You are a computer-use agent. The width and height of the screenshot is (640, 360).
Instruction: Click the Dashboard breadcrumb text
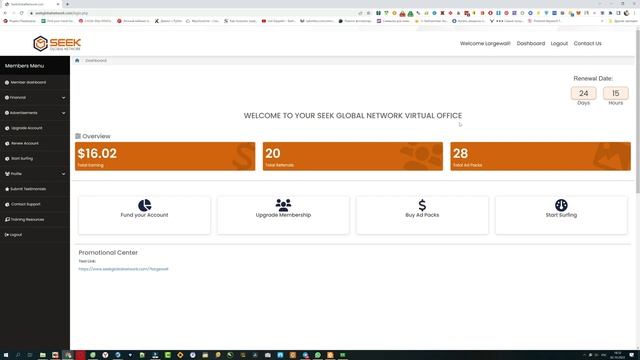(x=96, y=60)
